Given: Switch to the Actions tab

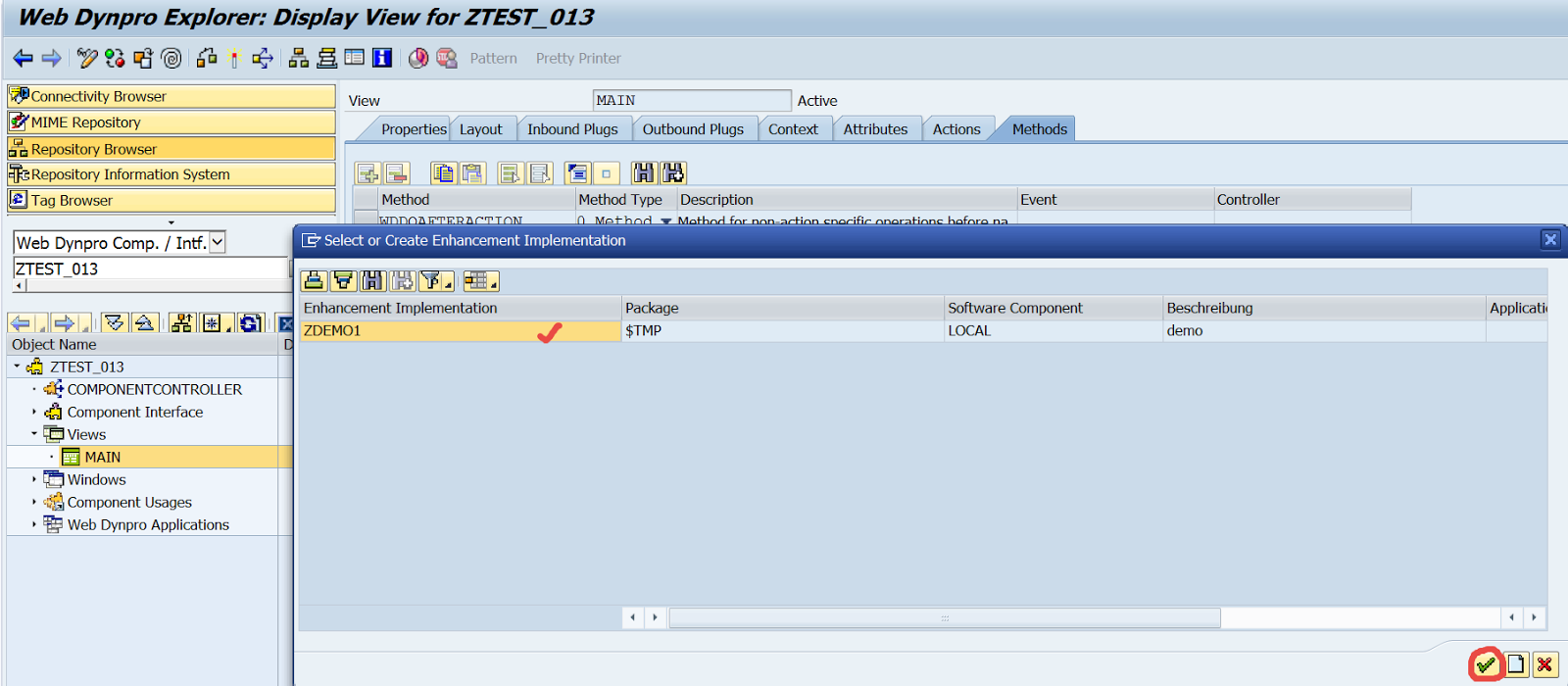Looking at the screenshot, I should point(956,129).
